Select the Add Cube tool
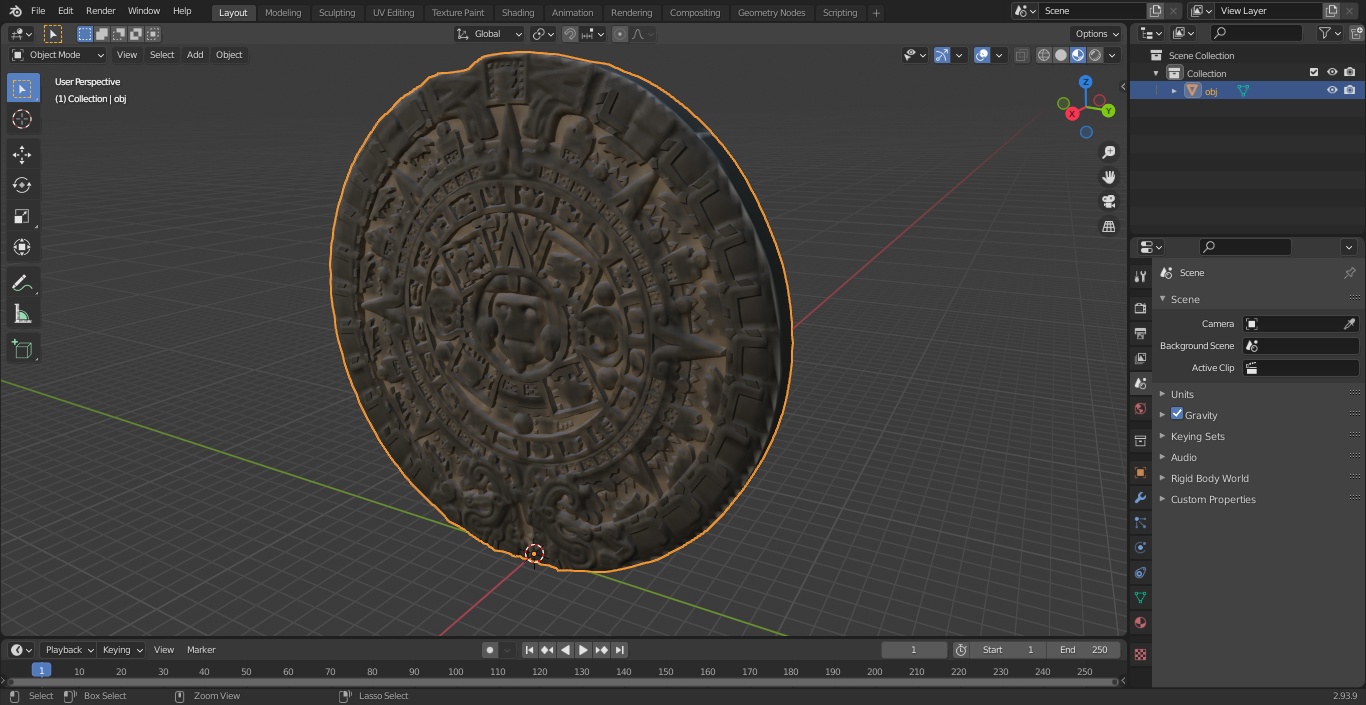 (x=22, y=349)
